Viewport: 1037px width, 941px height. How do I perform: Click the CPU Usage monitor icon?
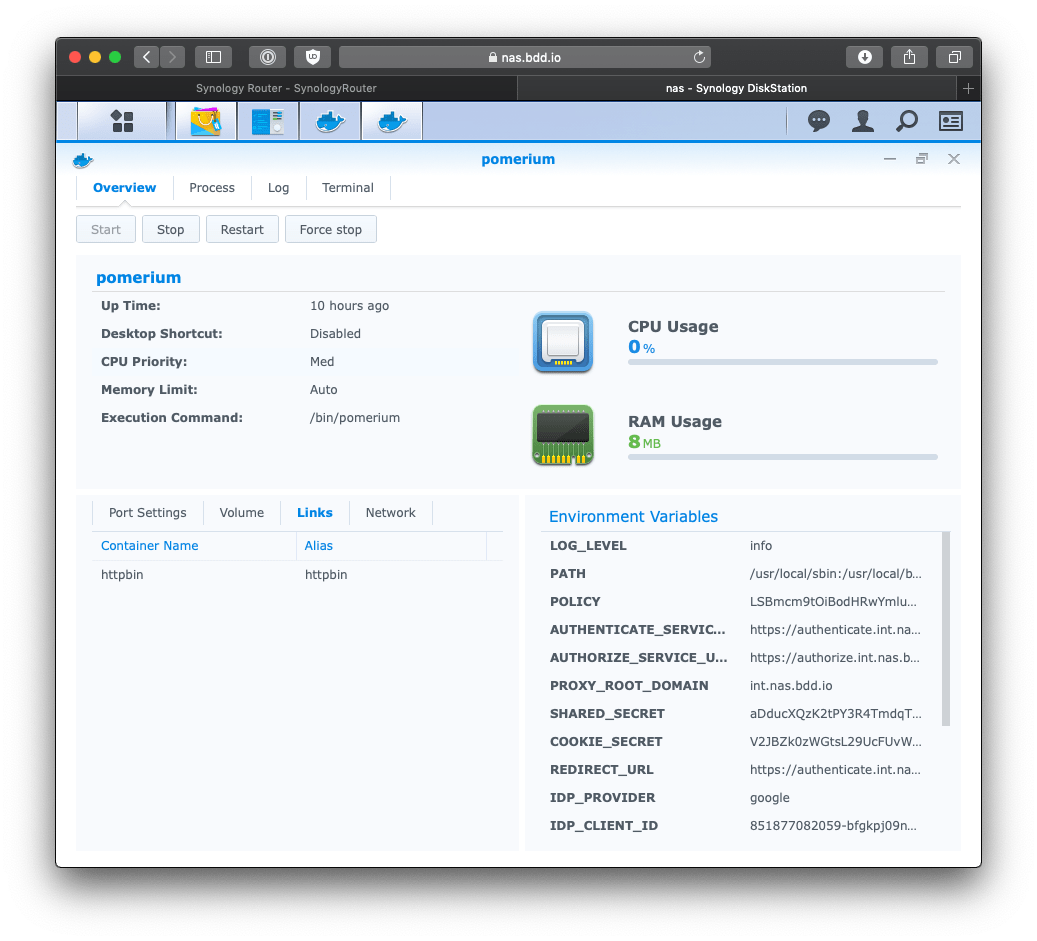(x=562, y=342)
